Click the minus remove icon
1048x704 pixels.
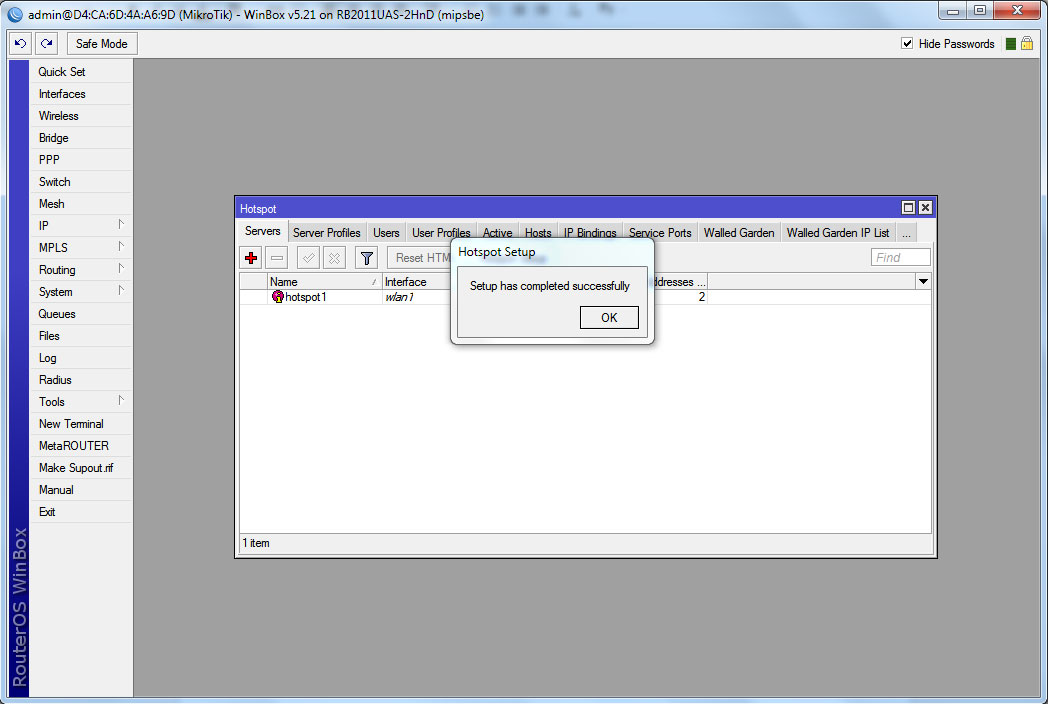(x=277, y=258)
